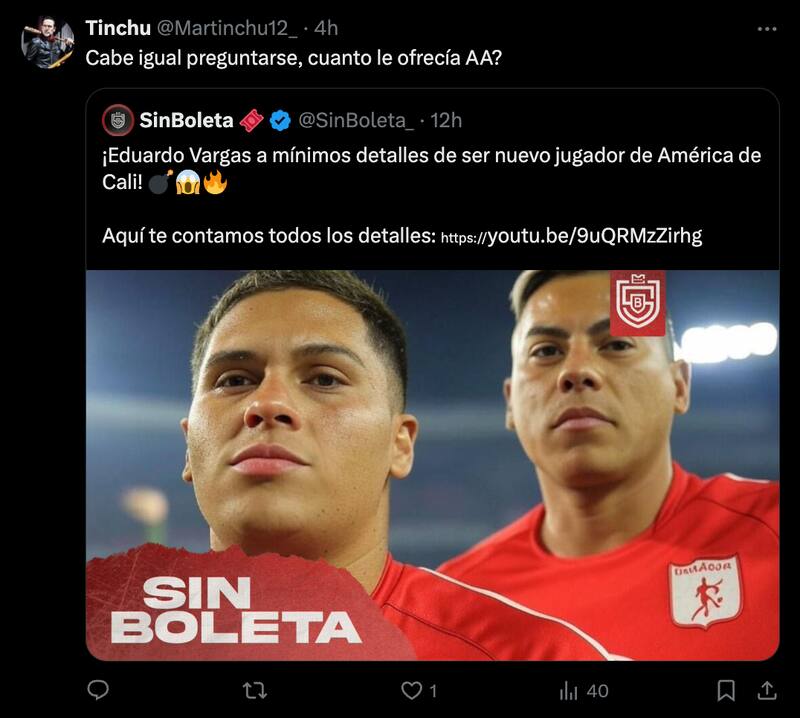
Task: Open the Tinchu display name link
Action: coord(118,28)
